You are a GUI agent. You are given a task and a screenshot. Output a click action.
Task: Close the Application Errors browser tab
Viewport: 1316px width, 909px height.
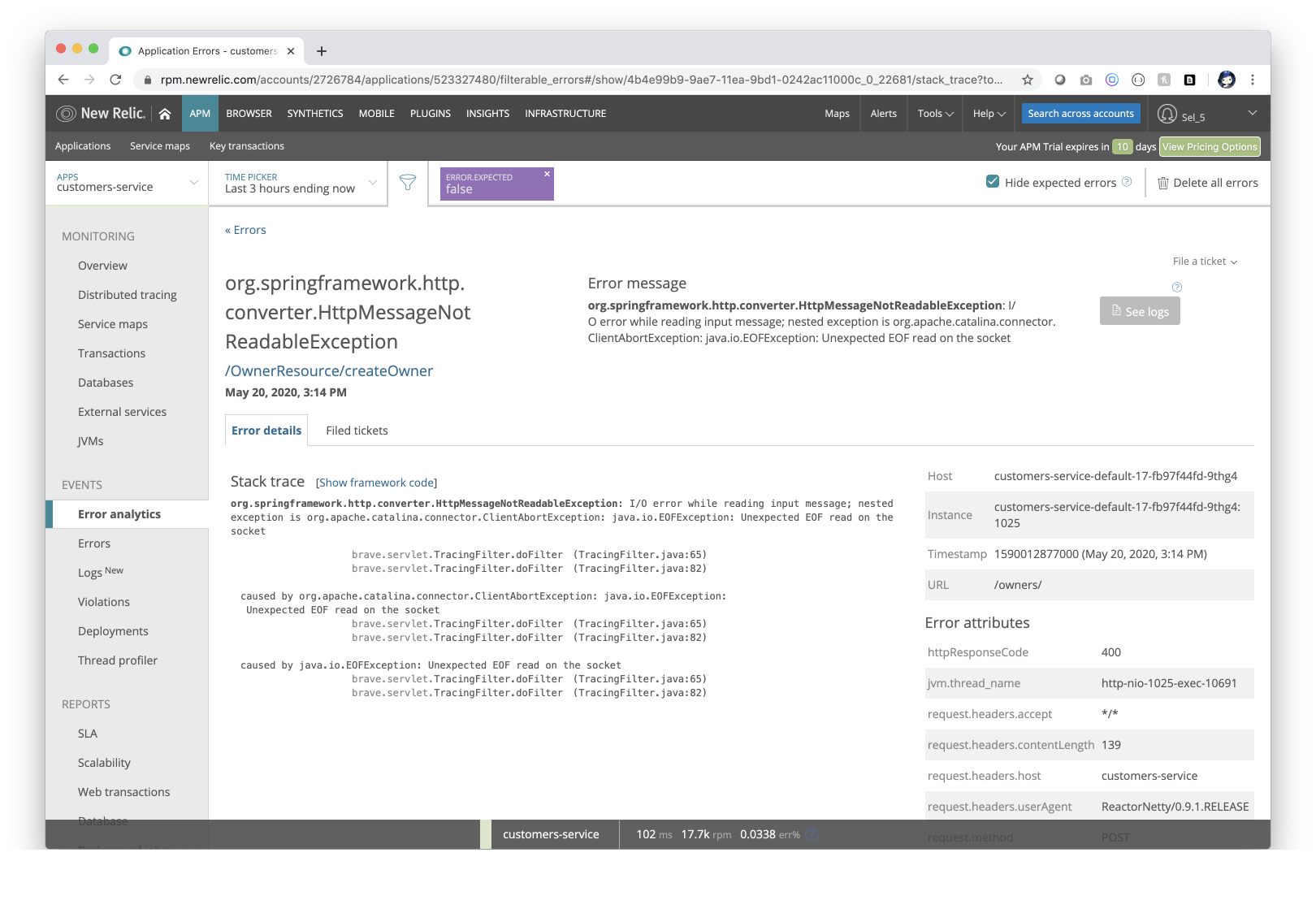pyautogui.click(x=291, y=51)
